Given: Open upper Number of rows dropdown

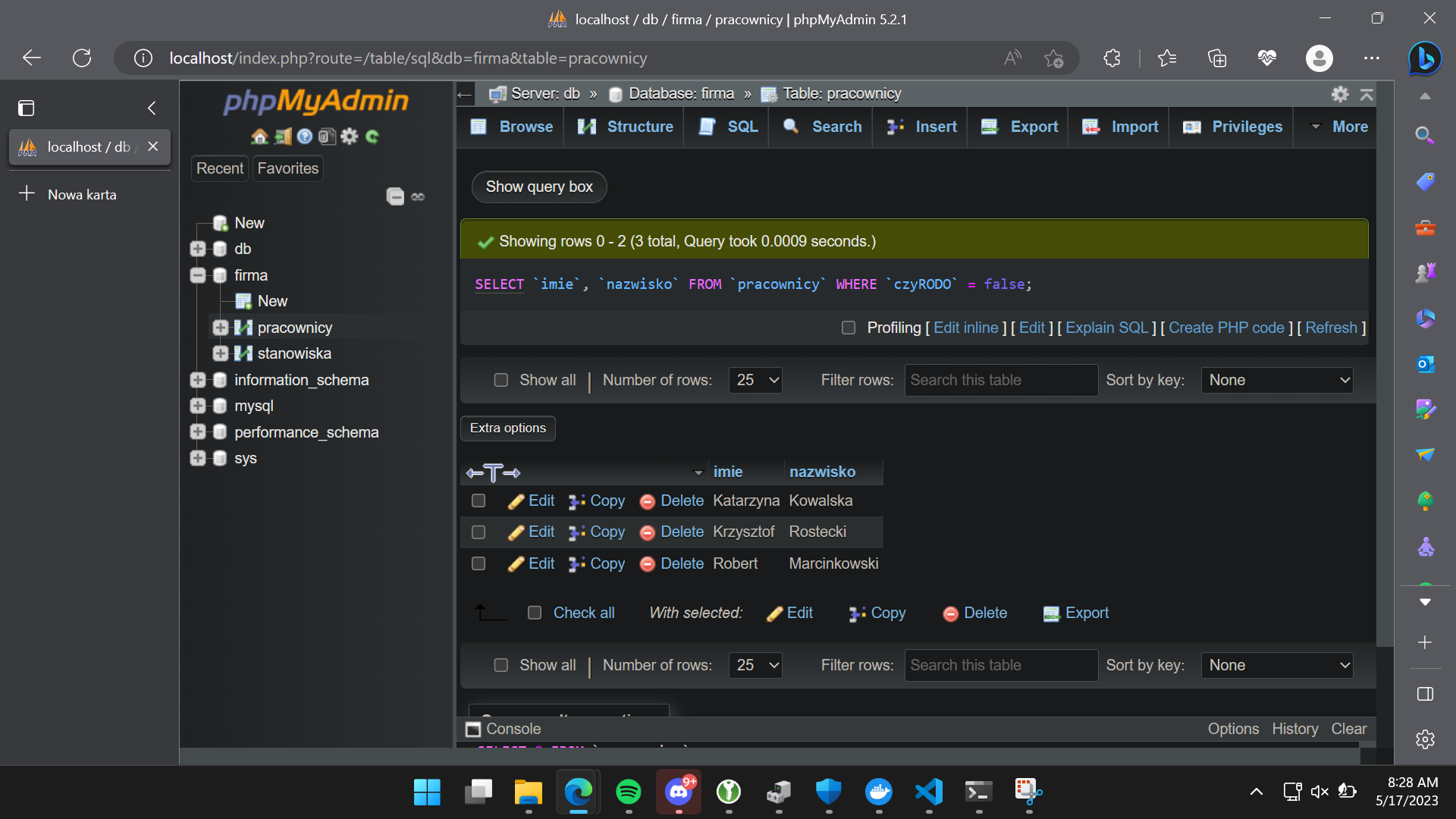Looking at the screenshot, I should [755, 381].
